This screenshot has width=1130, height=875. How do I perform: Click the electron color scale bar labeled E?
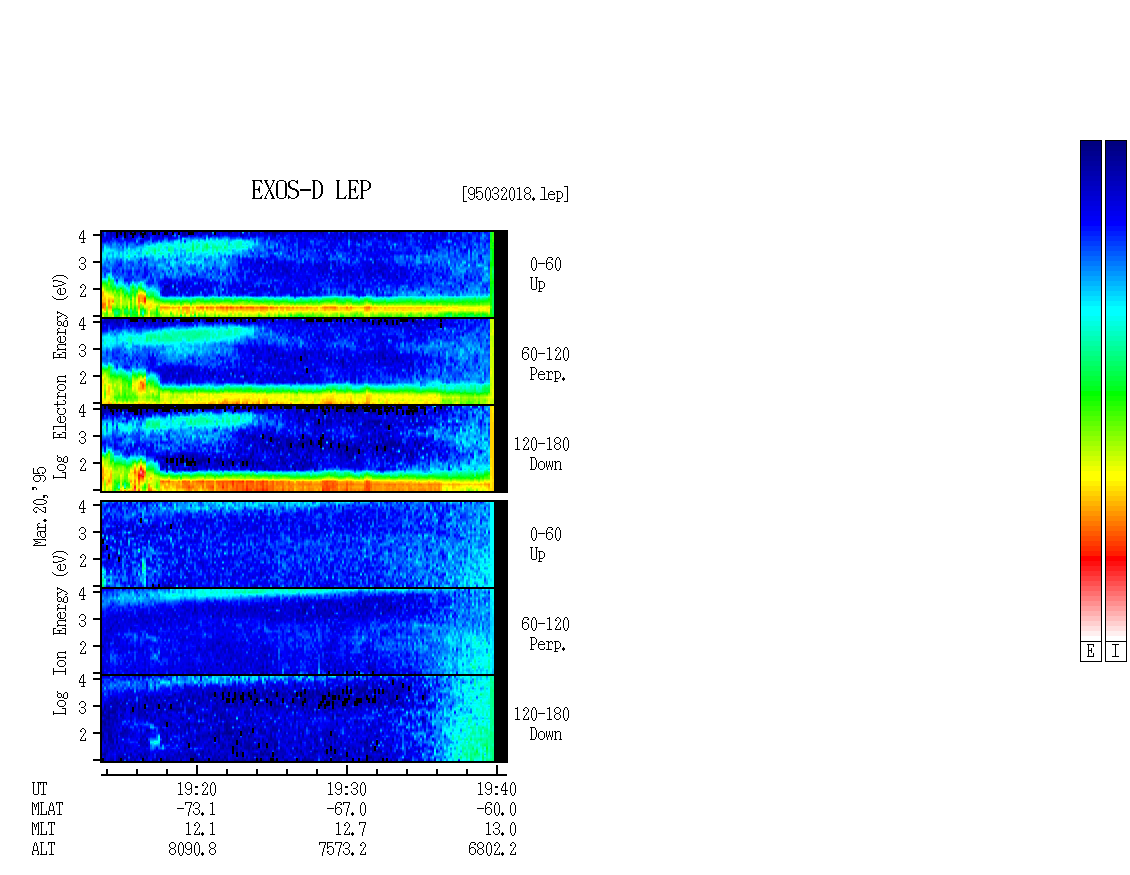(1090, 390)
